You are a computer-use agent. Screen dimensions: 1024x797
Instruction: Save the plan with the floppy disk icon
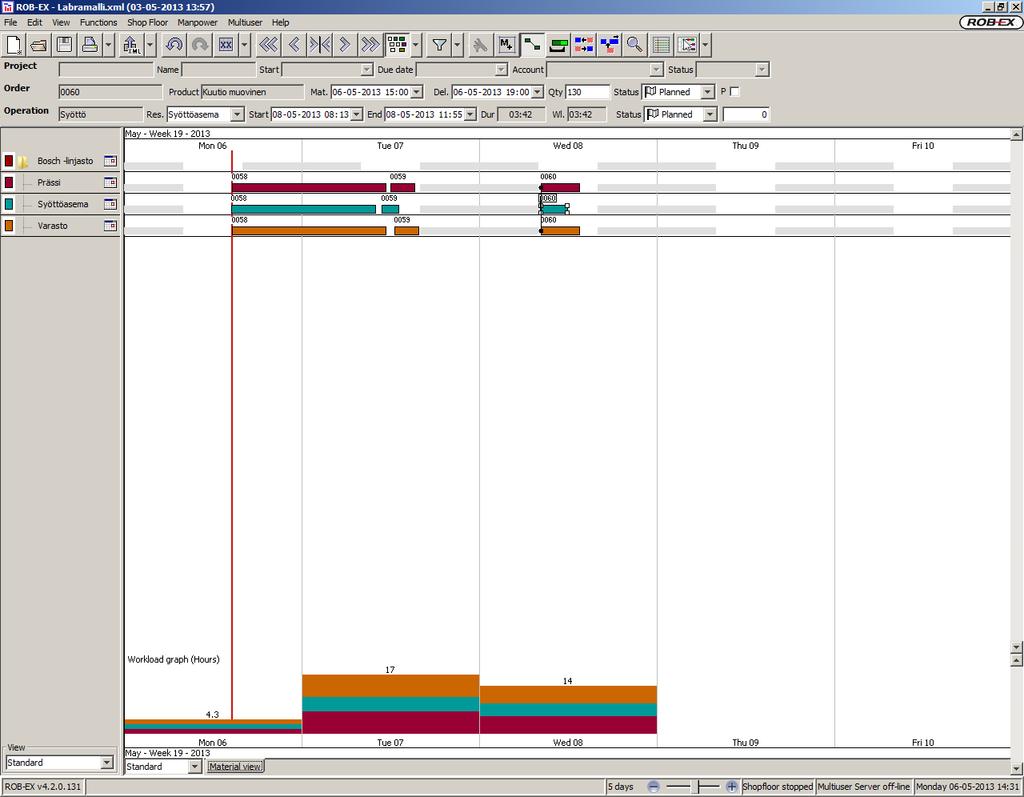64,44
